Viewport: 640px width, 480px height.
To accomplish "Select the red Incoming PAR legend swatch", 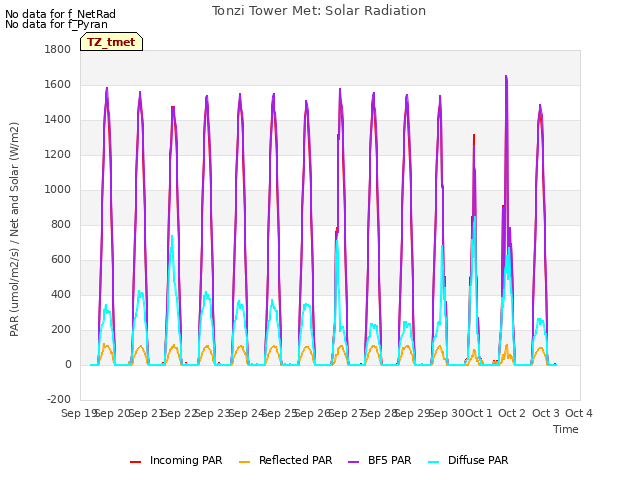I will tap(136, 462).
